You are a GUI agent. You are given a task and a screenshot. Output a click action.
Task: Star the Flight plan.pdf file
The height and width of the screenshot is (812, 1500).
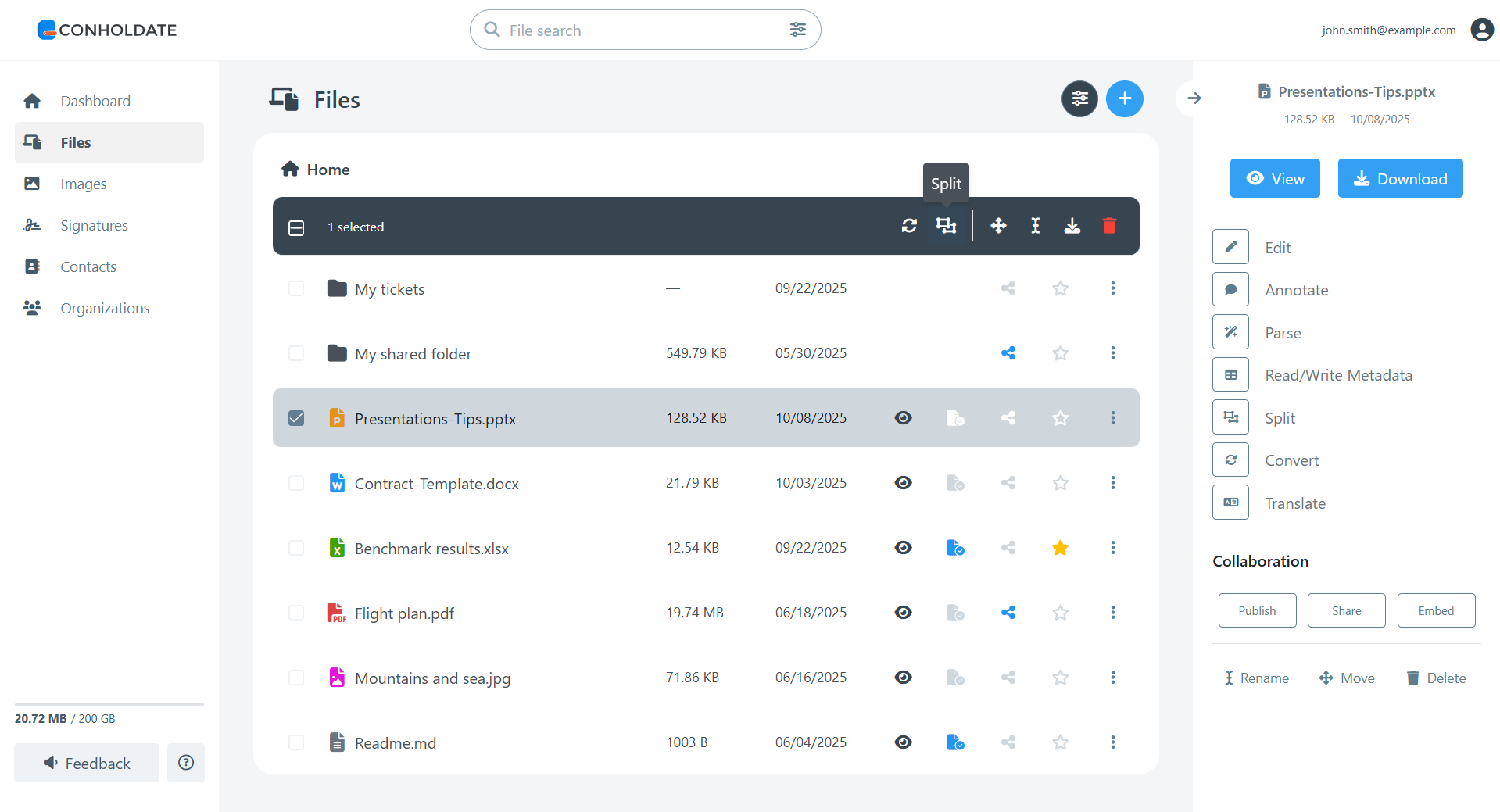click(1060, 613)
